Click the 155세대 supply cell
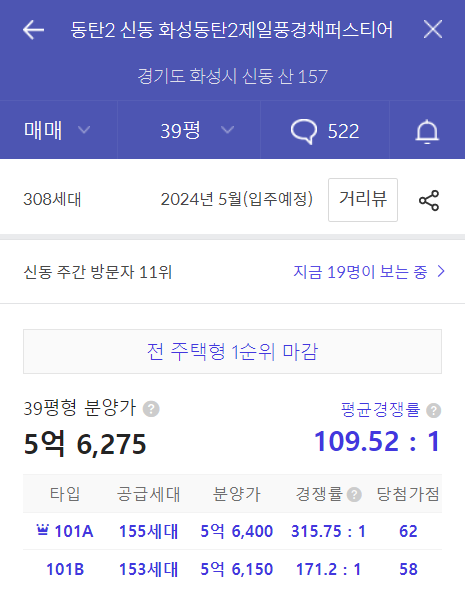 click(x=148, y=532)
